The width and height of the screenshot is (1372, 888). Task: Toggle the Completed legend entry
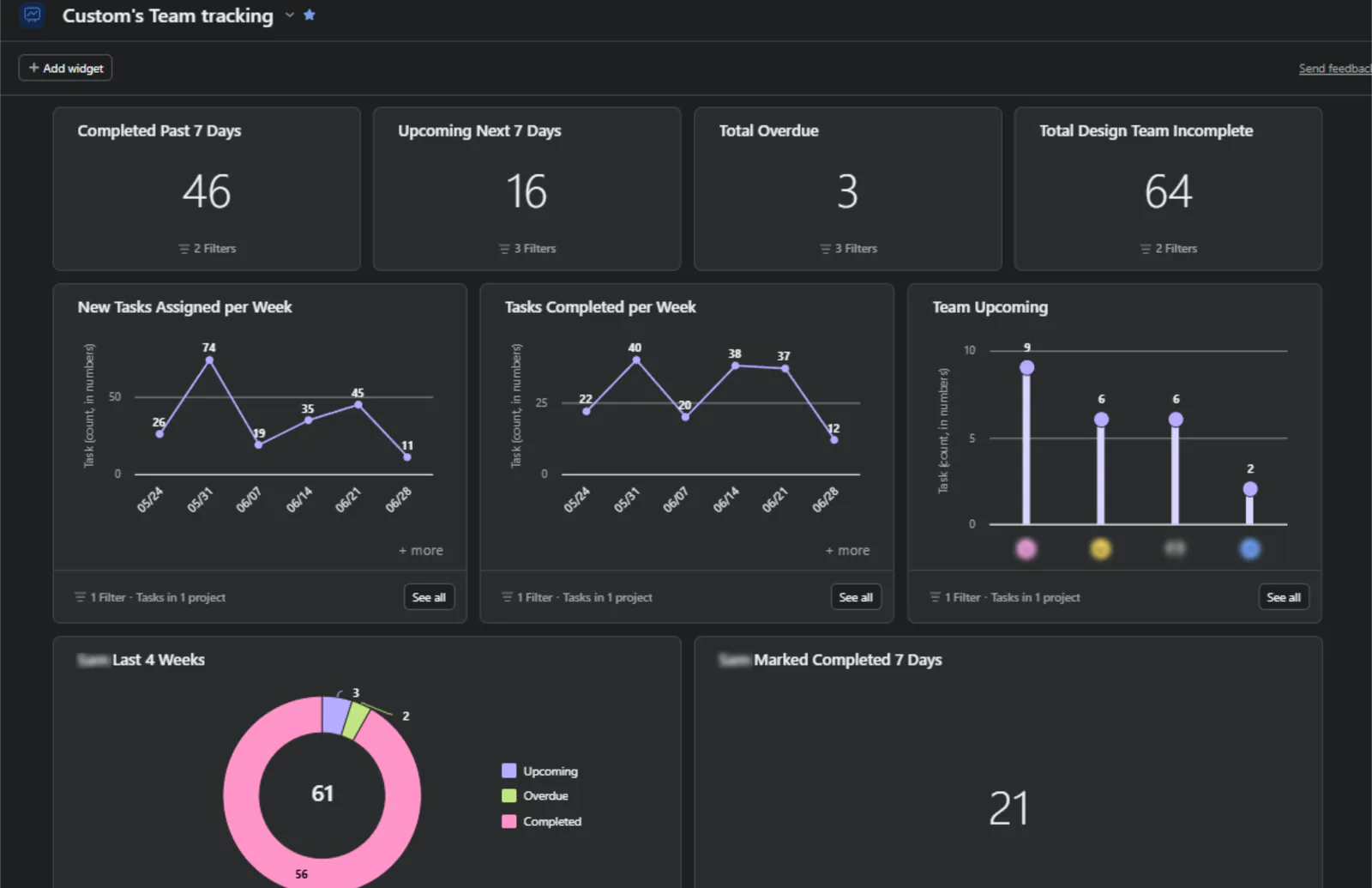[541, 821]
